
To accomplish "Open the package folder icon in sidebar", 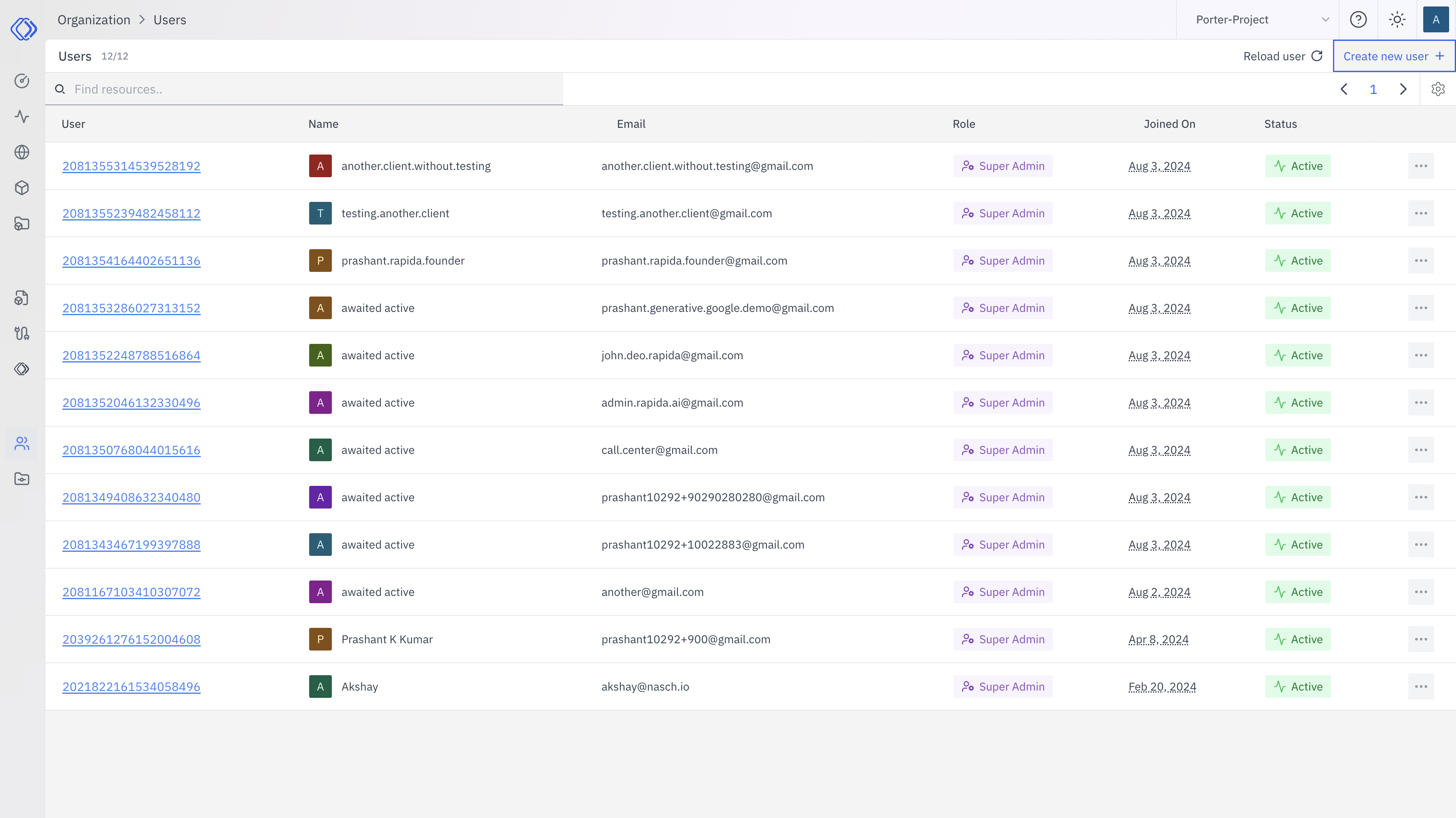I will tap(21, 224).
